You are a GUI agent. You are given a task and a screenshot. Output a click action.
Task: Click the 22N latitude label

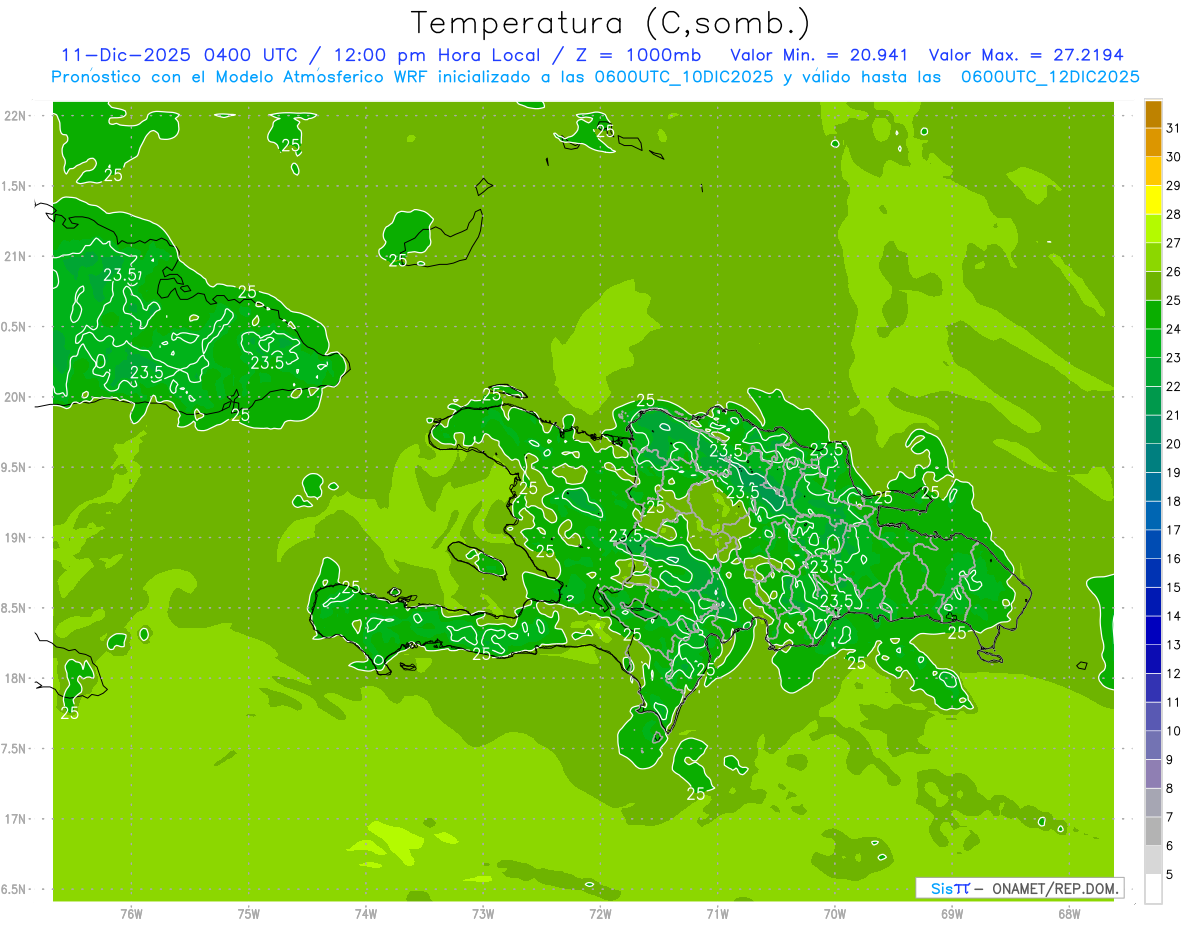15,116
